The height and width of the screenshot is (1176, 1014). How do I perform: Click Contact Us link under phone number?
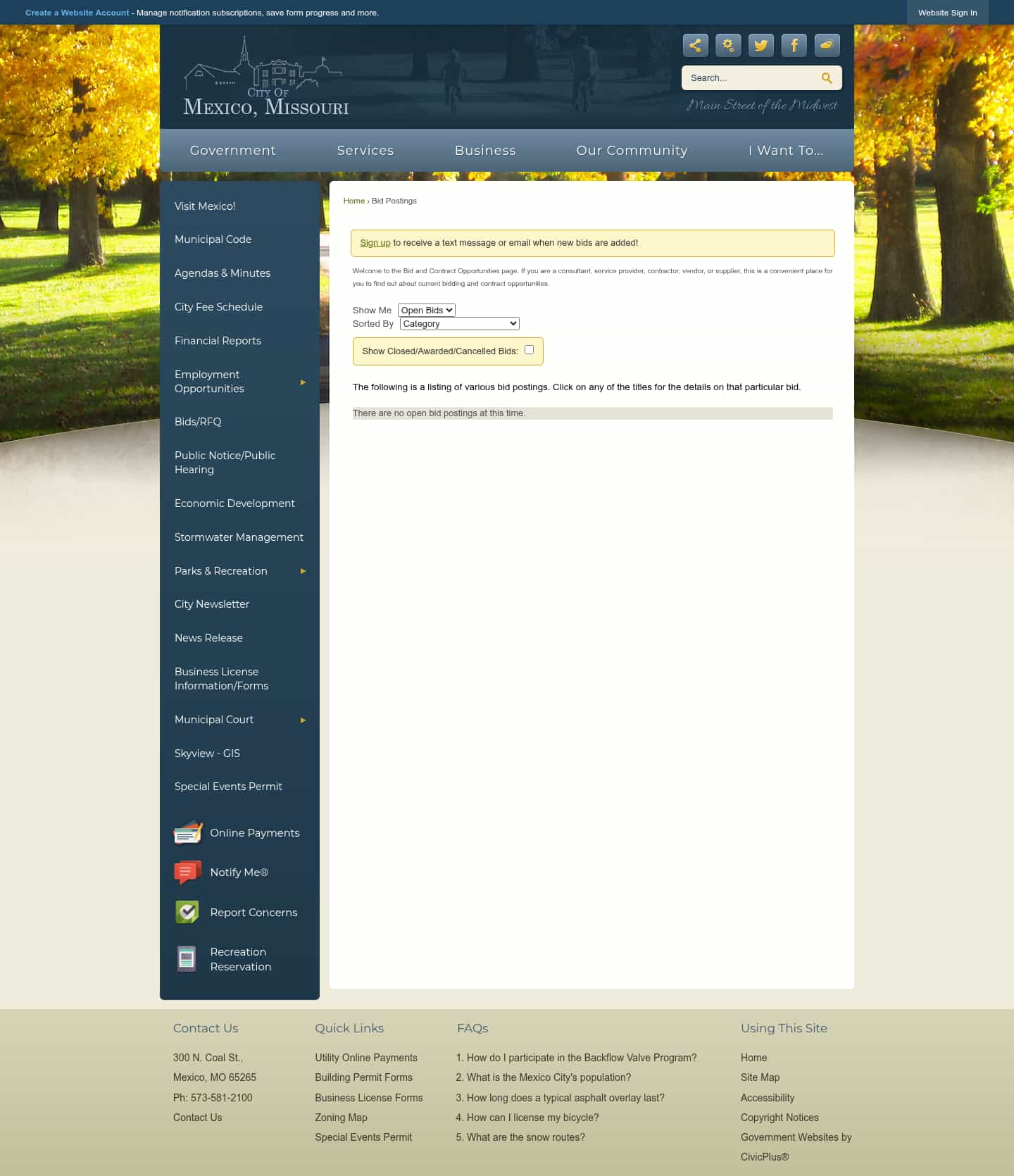[197, 1118]
